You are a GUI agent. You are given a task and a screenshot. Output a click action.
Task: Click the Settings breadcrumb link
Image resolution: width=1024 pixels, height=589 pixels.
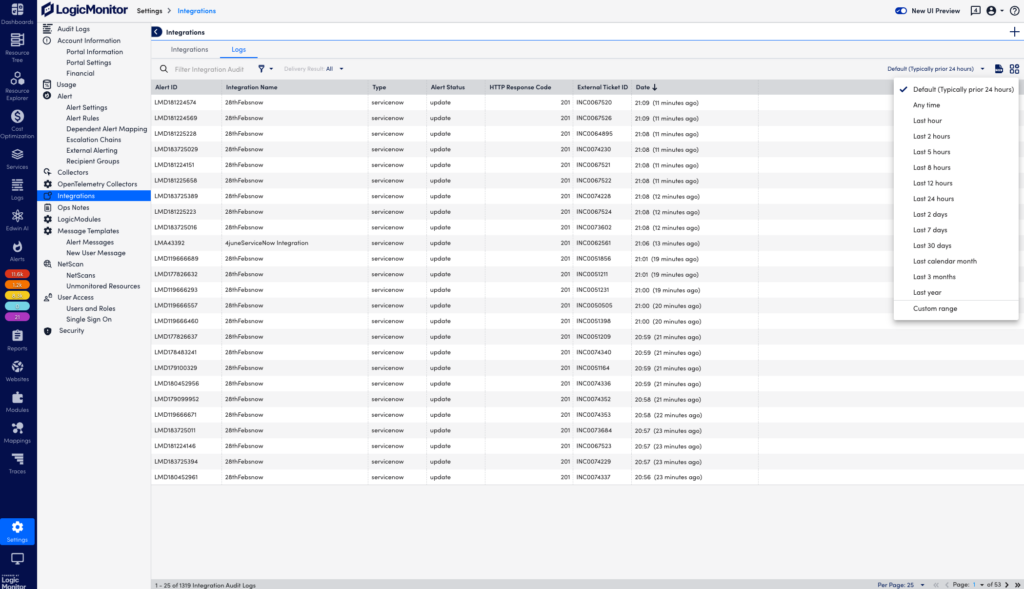click(x=149, y=10)
